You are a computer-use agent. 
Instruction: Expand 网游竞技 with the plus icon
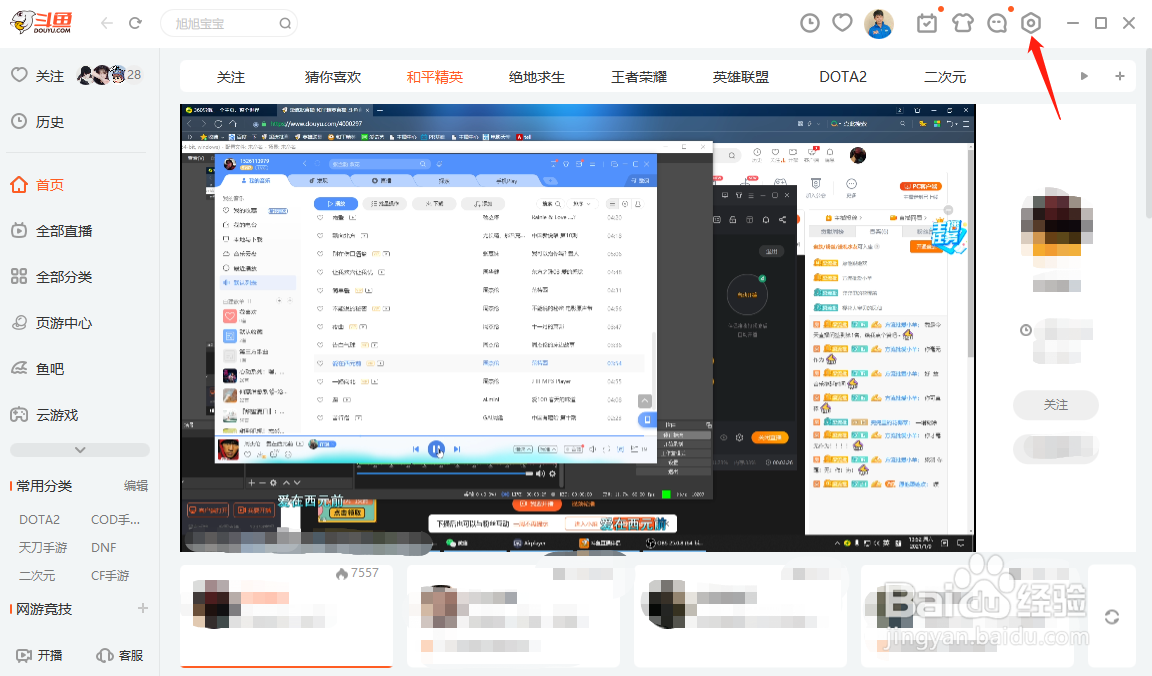click(x=143, y=608)
